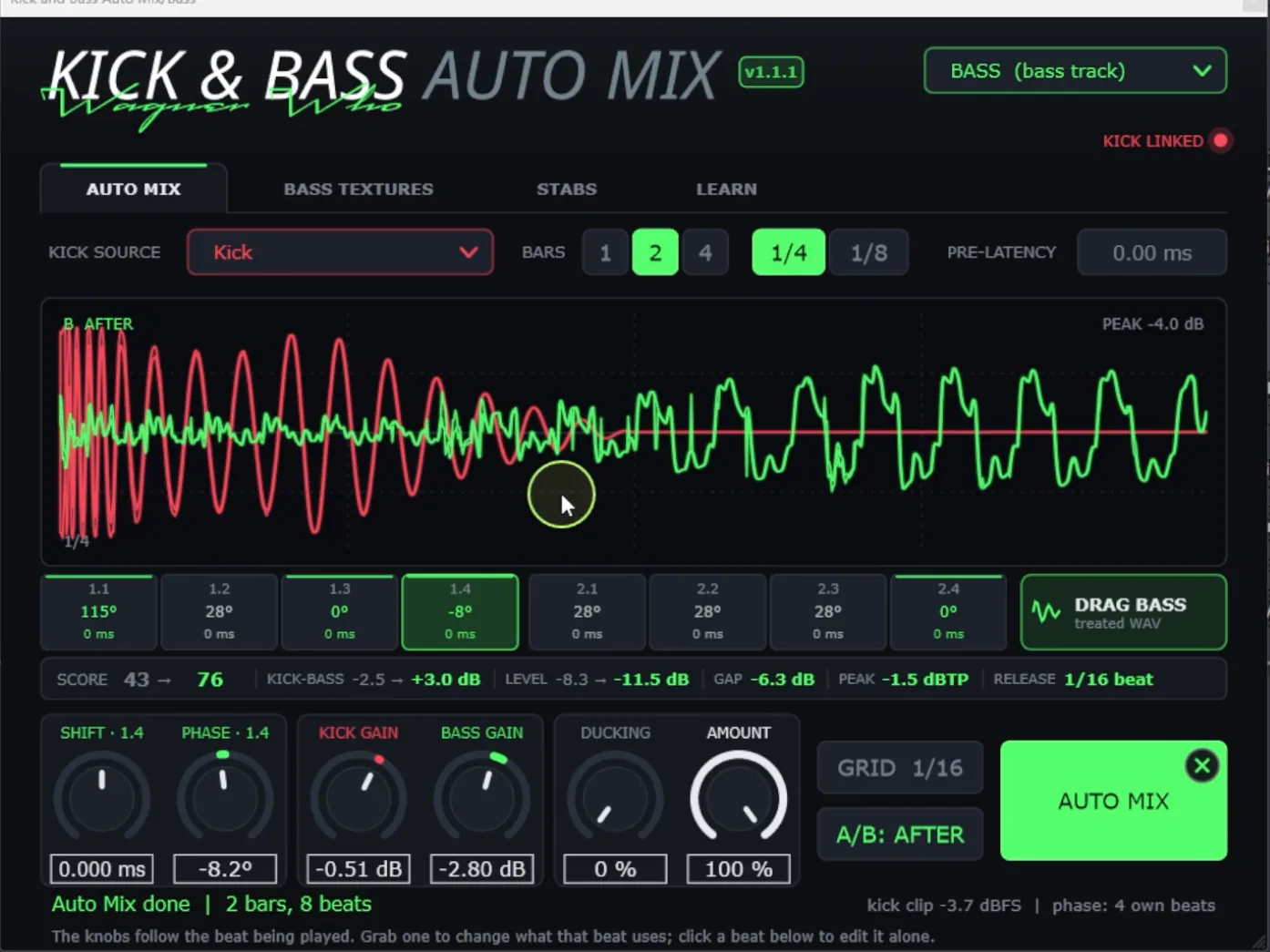Select beat 1.1 with 115° phase
Viewport: 1270px width, 952px height.
click(x=99, y=612)
